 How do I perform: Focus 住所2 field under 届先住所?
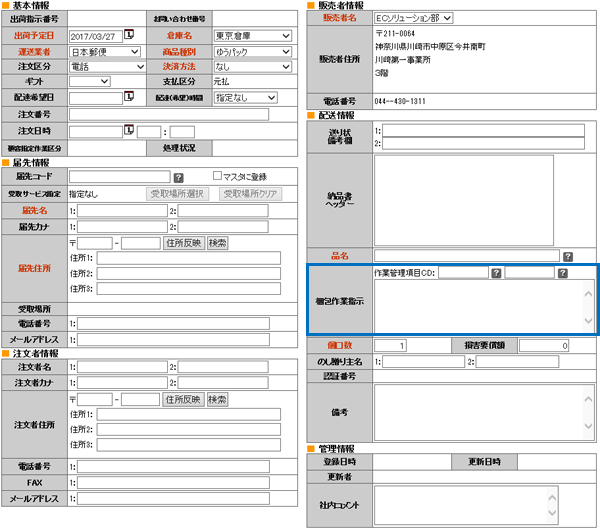[x=189, y=273]
